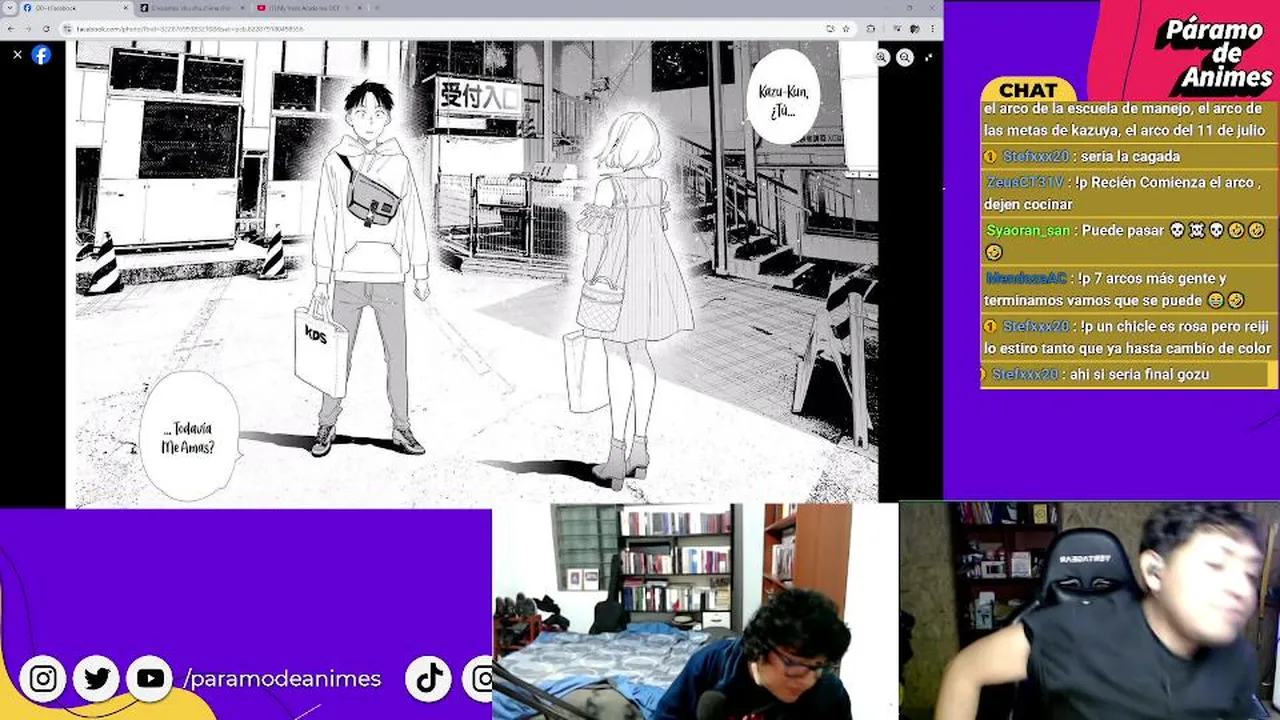Click MendozaAC's '7 arcos más gente' message

pos(1130,289)
